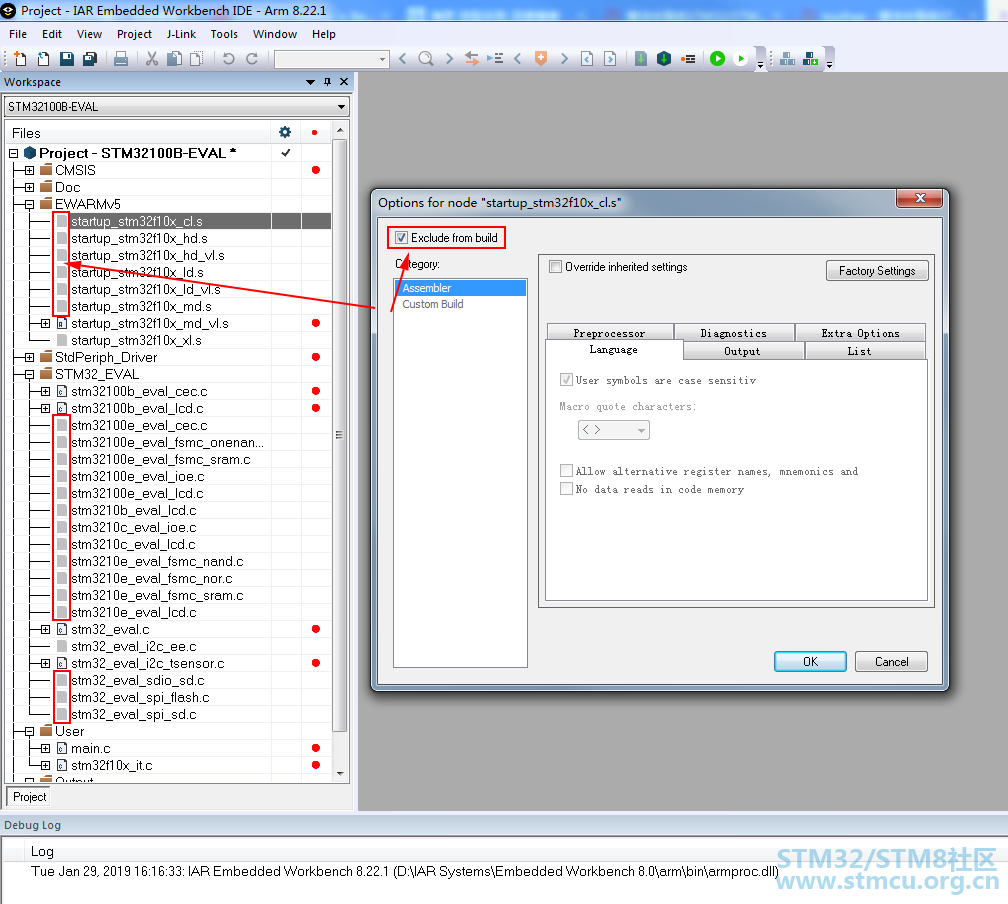Click the Compile toolbar icon
The width and height of the screenshot is (1008, 904).
(641, 59)
